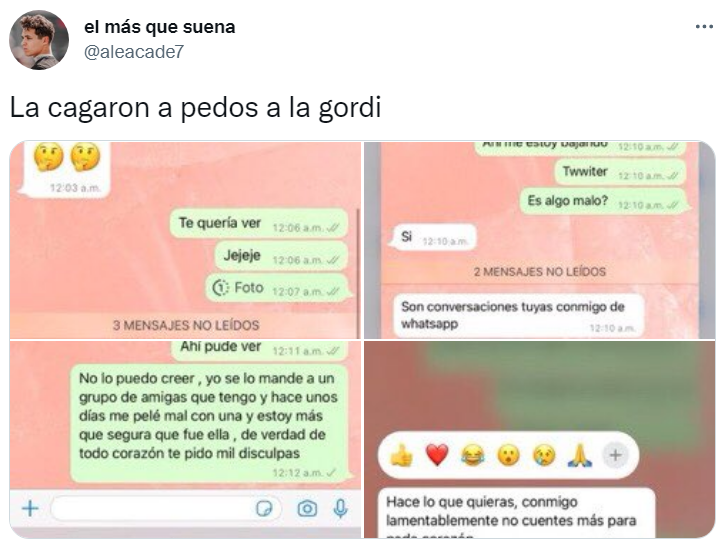Click the profile avatar of el más que suena
The width and height of the screenshot is (723, 551).
point(39,40)
